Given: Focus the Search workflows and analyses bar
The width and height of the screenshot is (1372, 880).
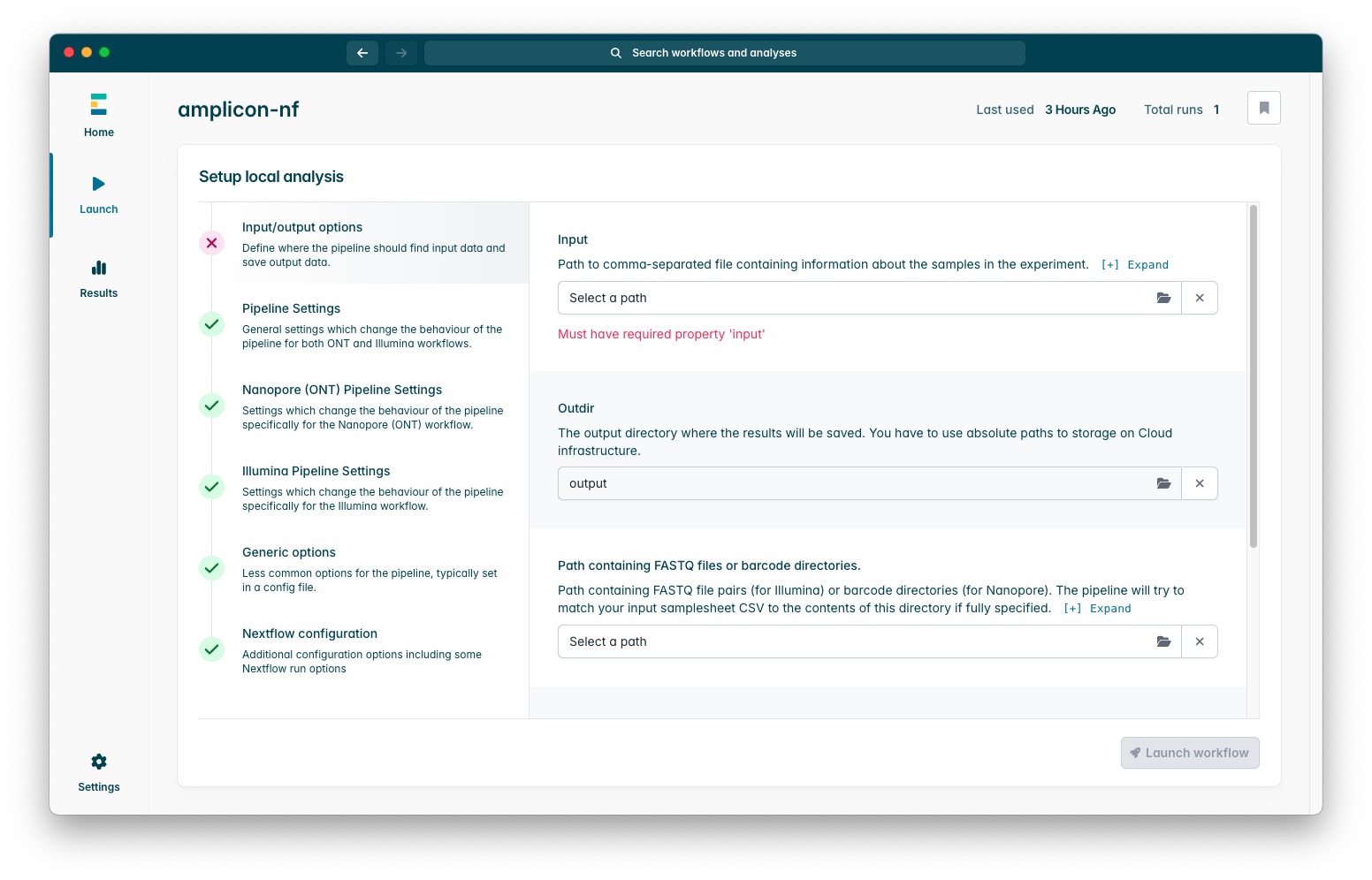Looking at the screenshot, I should point(725,53).
